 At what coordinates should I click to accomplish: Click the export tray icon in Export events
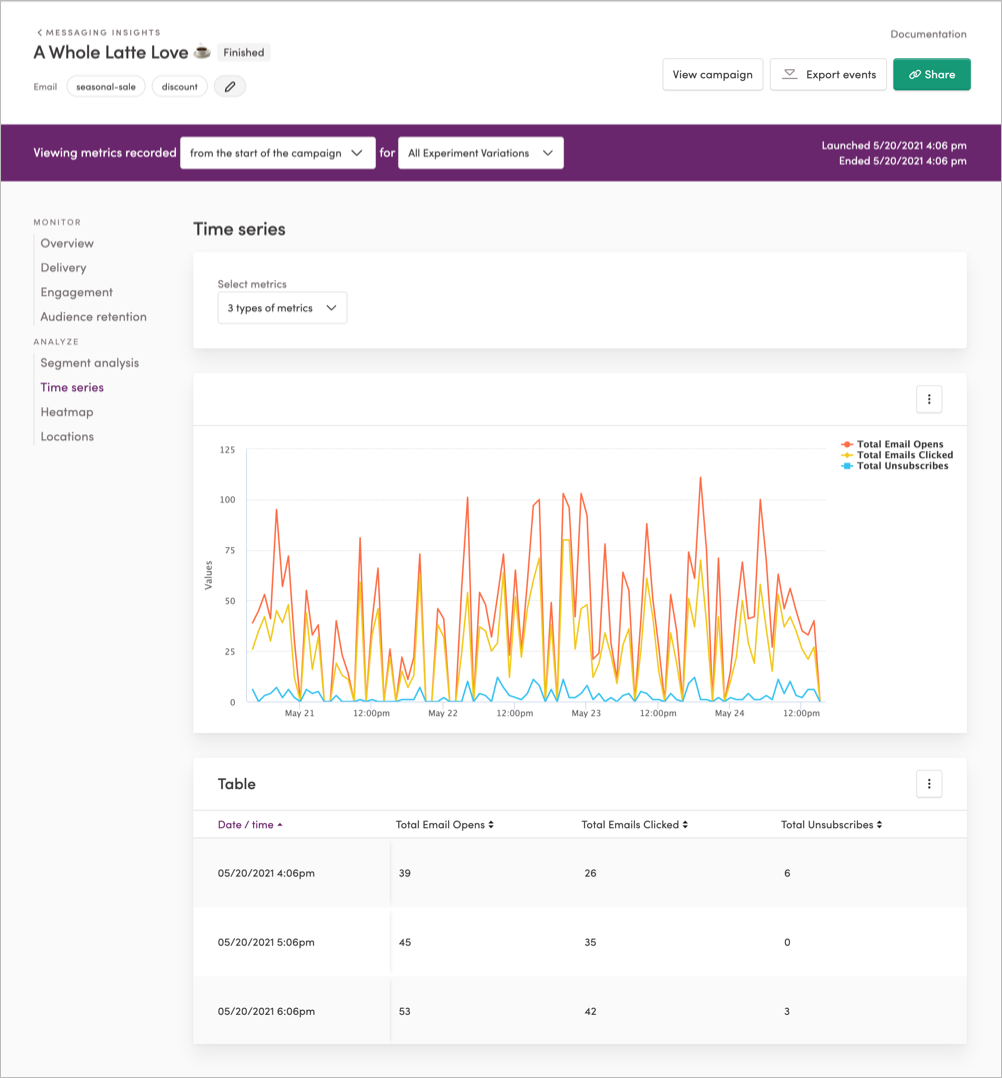coord(789,73)
